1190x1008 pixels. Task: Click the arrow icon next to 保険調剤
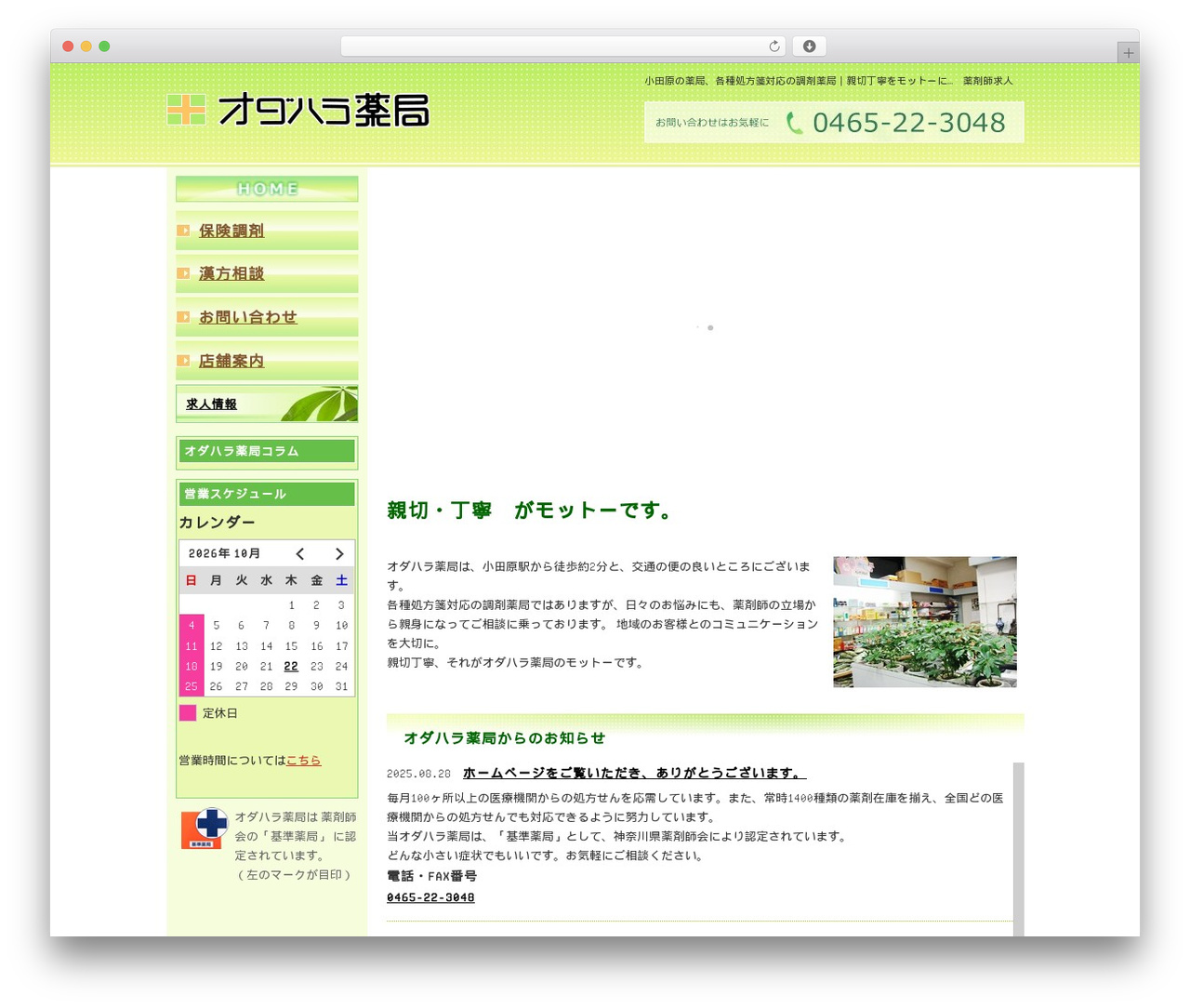tap(183, 230)
